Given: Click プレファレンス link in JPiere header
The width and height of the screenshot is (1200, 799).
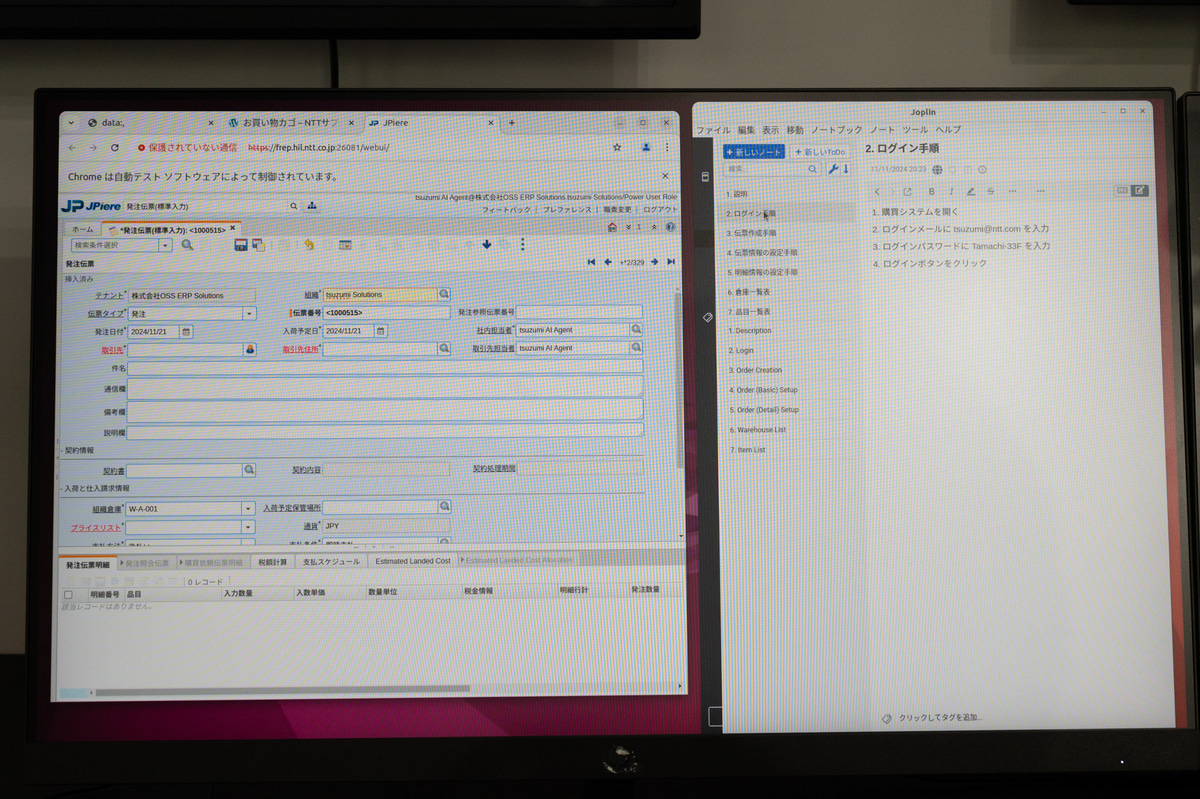Looking at the screenshot, I should click(565, 210).
